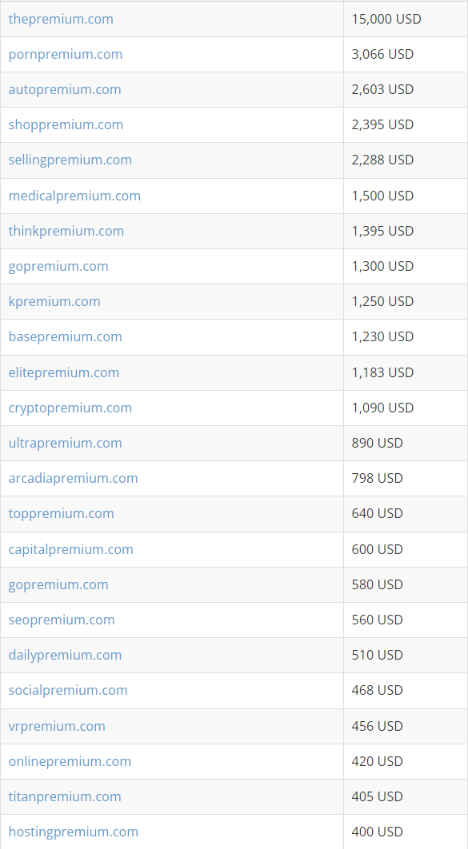Open the toppremium.com link
Image resolution: width=468 pixels, height=849 pixels.
pos(61,513)
